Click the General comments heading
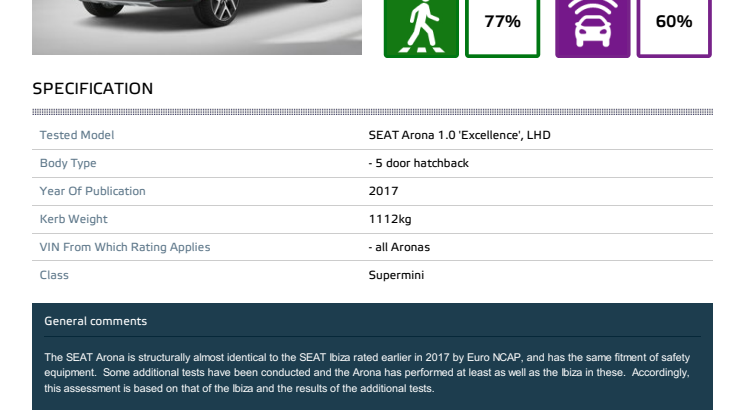The width and height of the screenshot is (746, 419). point(95,321)
